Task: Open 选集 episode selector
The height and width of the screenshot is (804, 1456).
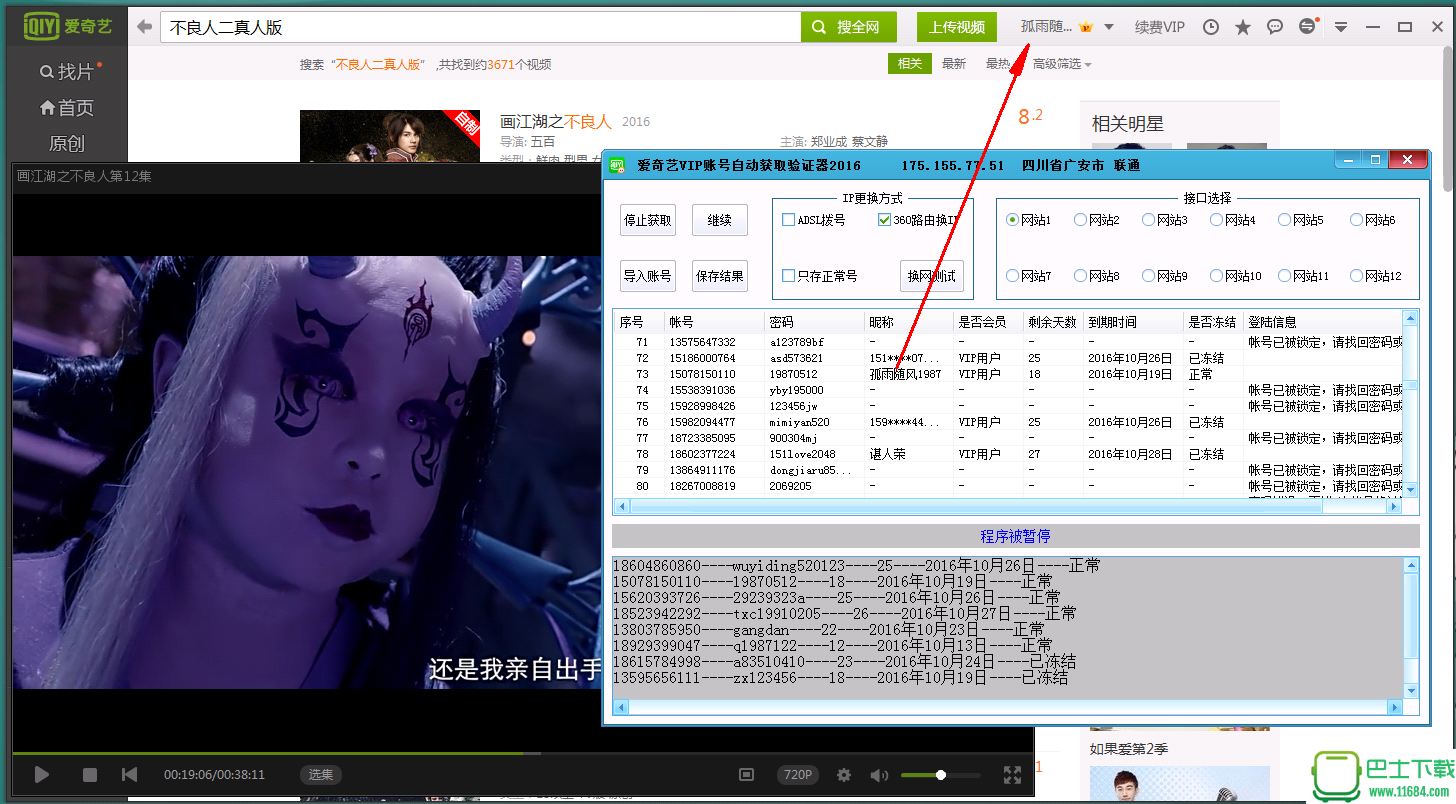Action: (x=320, y=775)
